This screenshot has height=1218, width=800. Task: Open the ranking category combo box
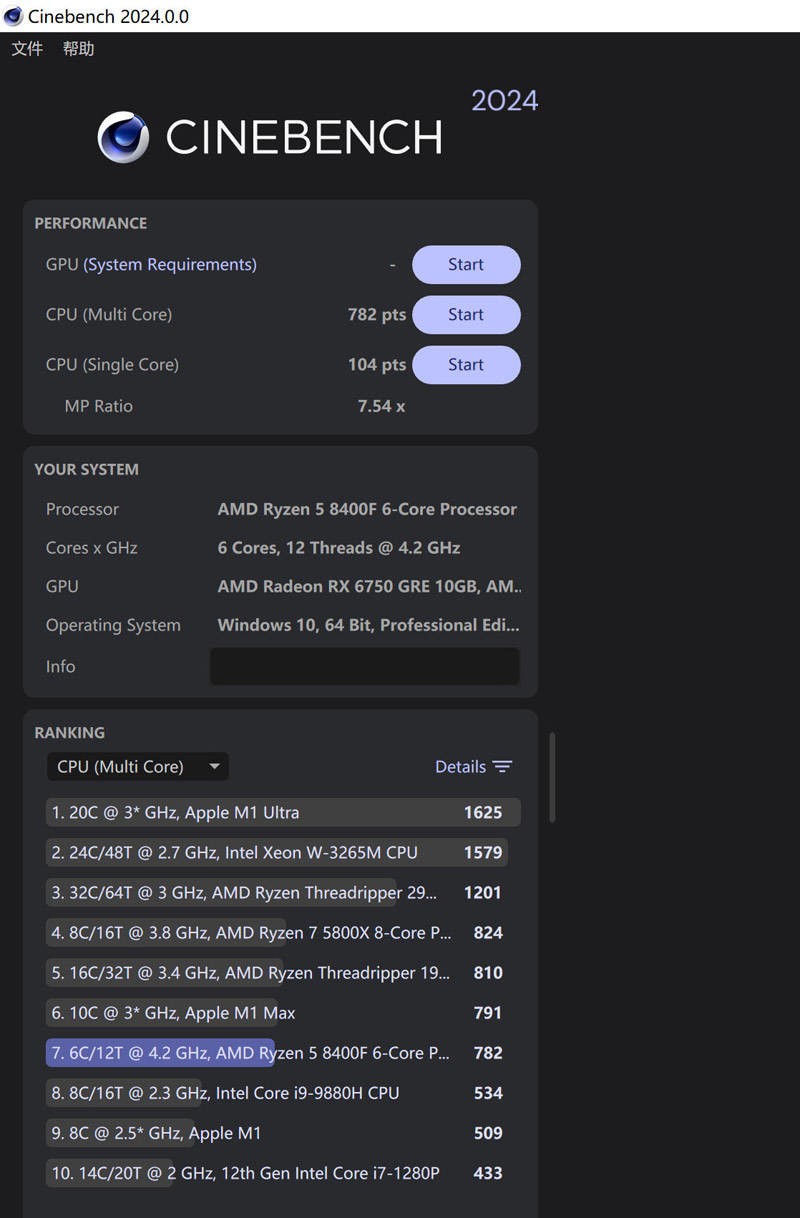137,766
